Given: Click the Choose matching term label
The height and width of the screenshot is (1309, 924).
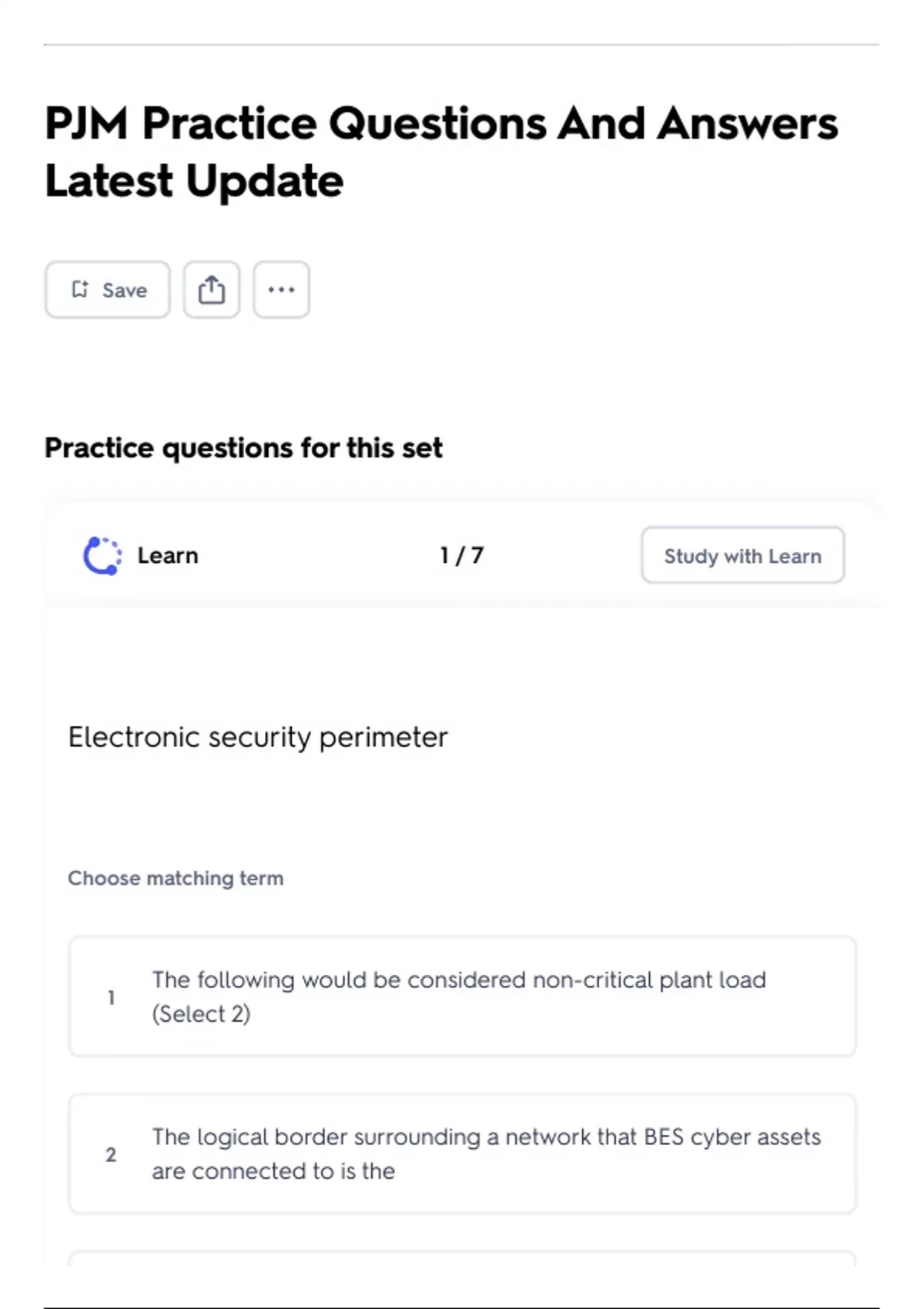Looking at the screenshot, I should [x=176, y=878].
